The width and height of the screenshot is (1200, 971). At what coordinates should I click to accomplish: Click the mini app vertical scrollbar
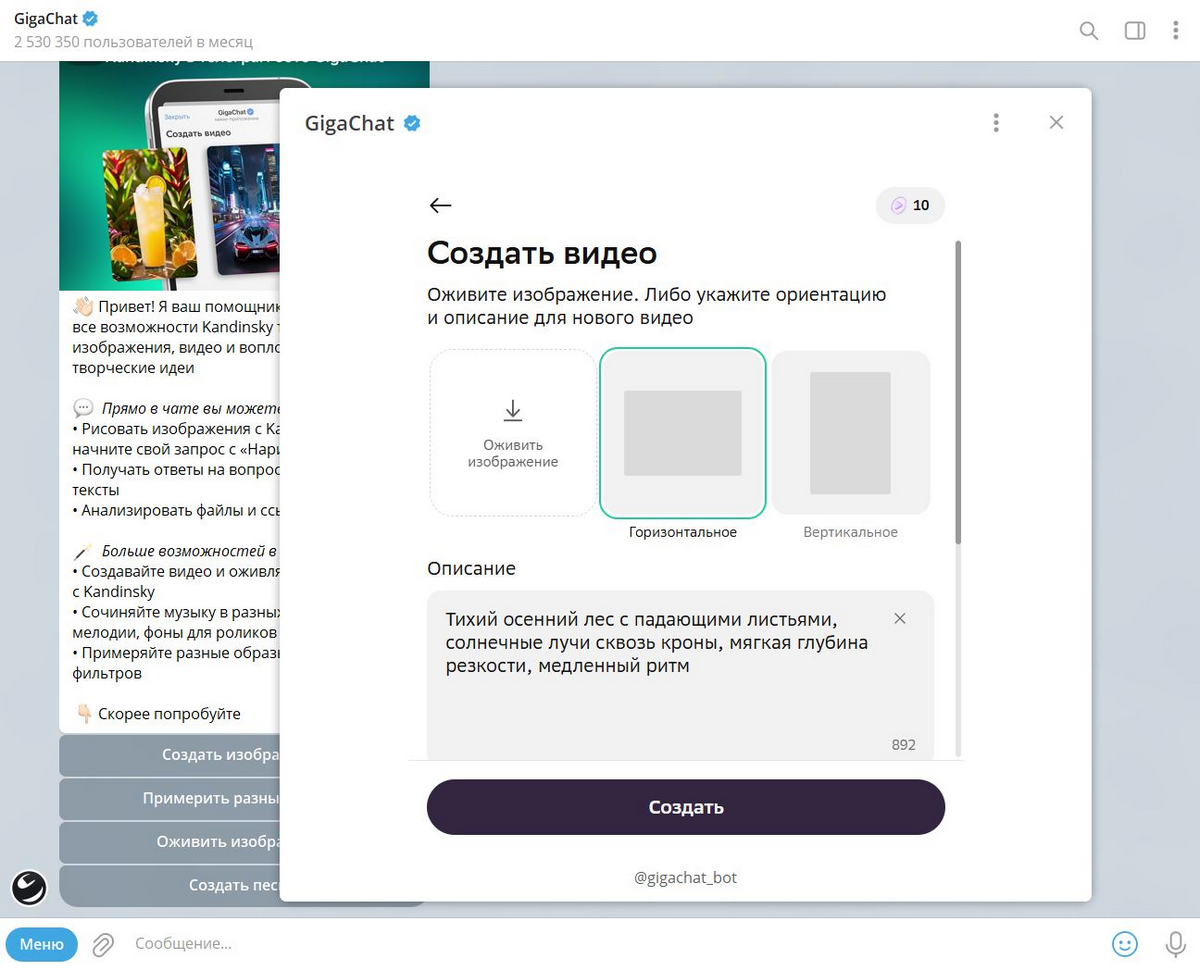(x=958, y=392)
